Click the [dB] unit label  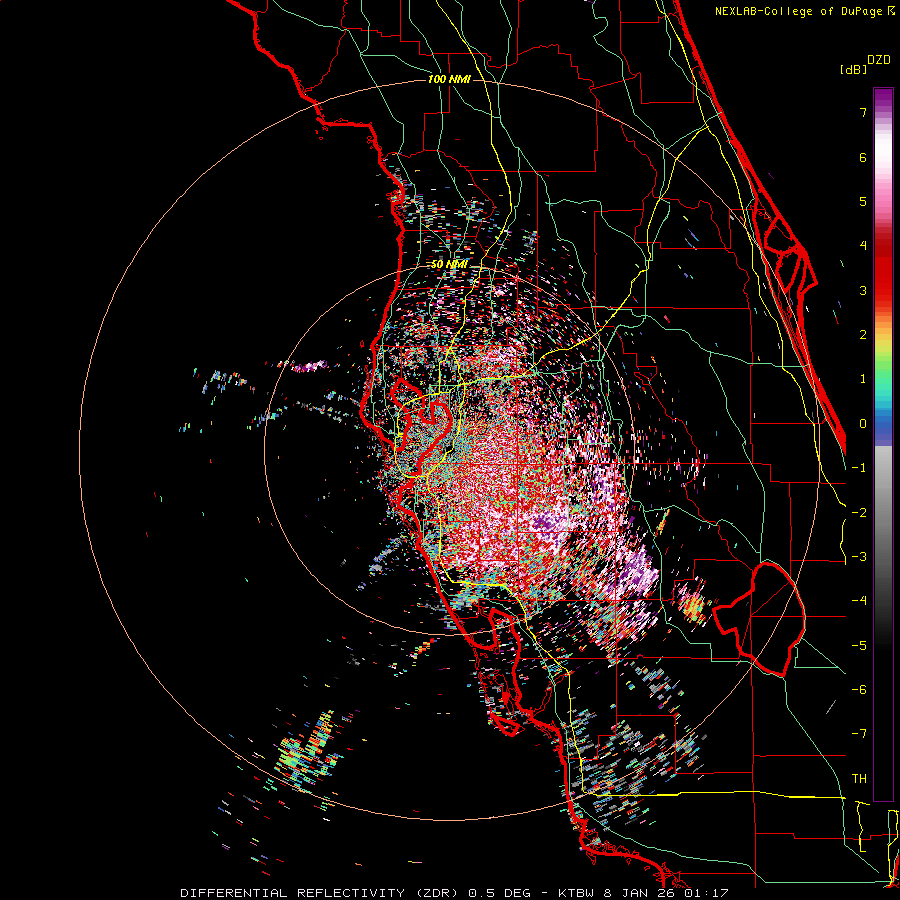(x=853, y=69)
